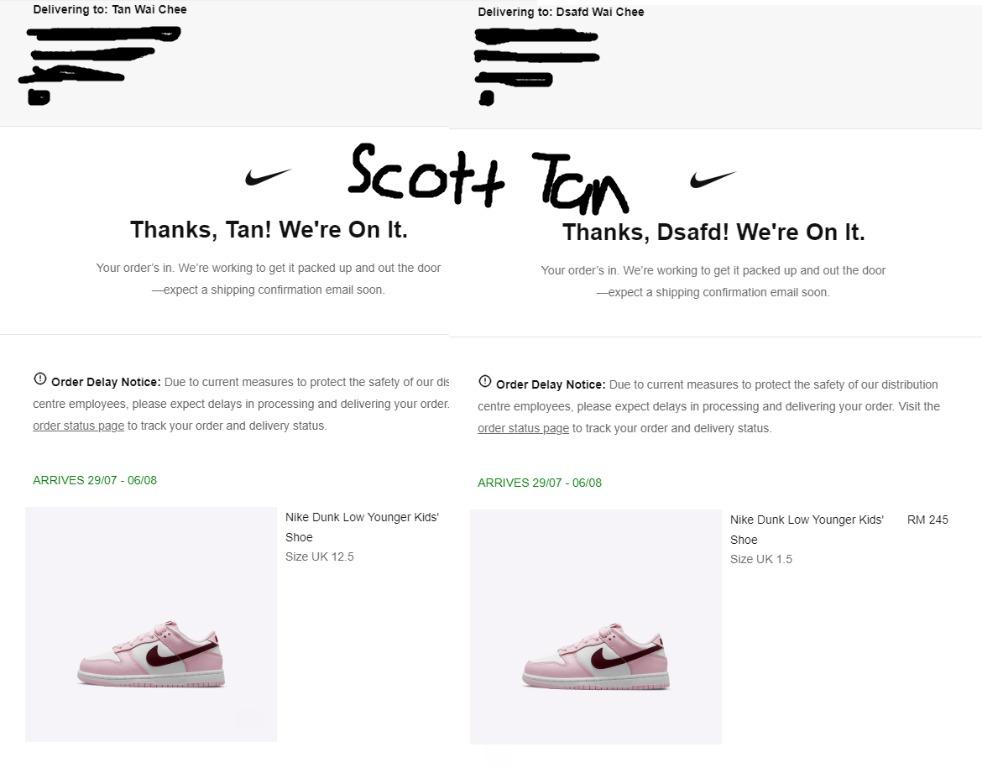
Task: Click the left Nike swoosh logo
Action: (268, 177)
